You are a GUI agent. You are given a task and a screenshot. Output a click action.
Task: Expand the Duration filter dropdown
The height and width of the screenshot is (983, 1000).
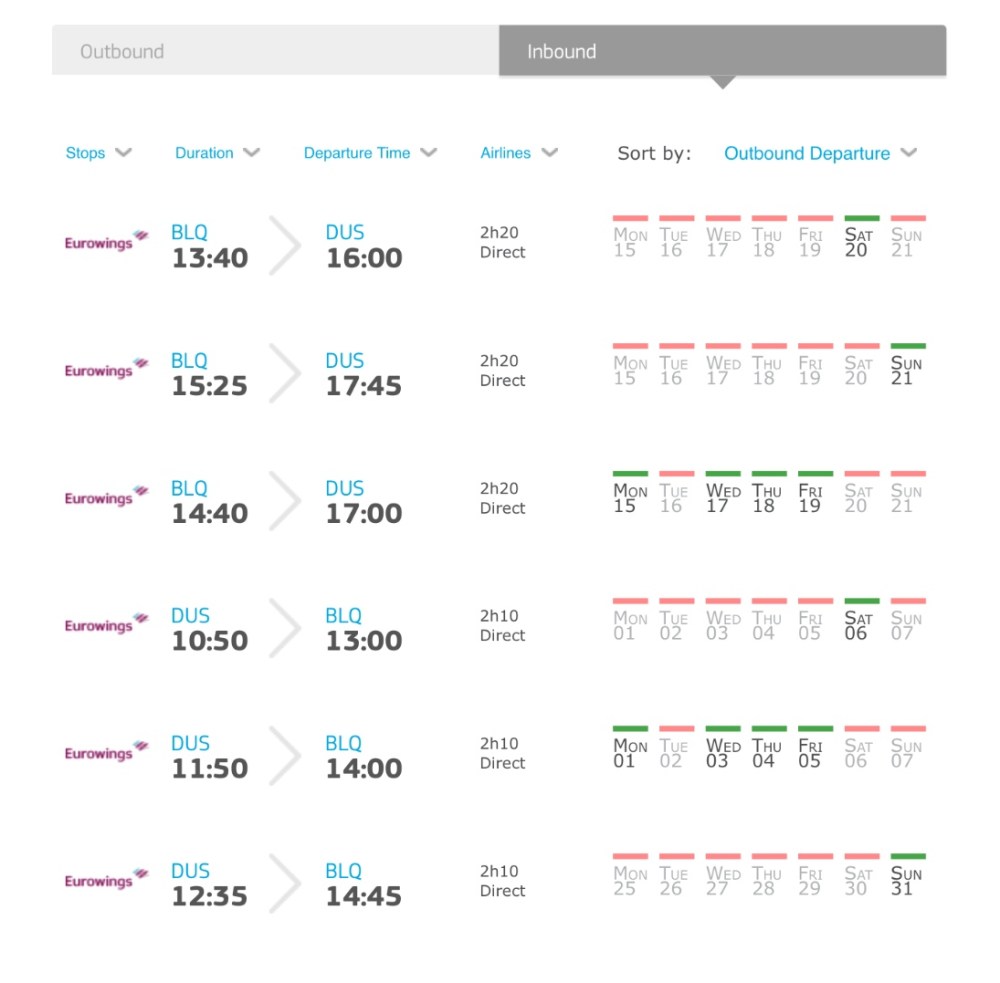[217, 153]
